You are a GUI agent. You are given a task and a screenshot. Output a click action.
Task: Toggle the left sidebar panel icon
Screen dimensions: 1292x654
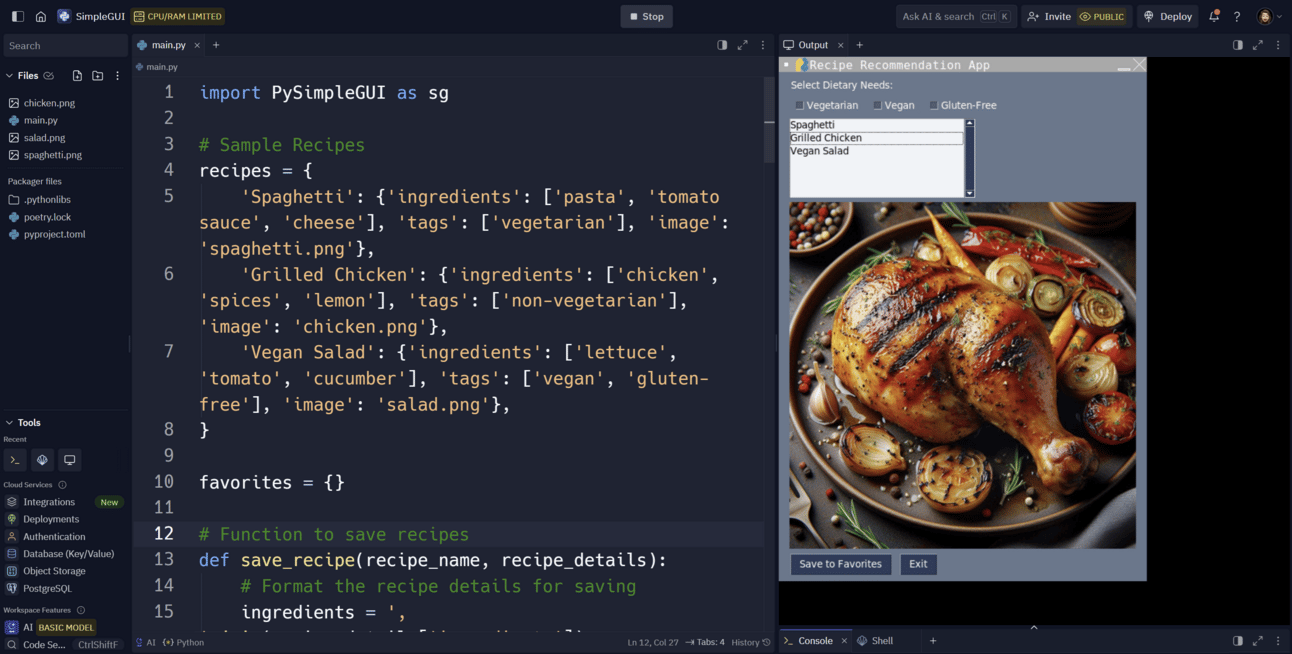pos(17,16)
